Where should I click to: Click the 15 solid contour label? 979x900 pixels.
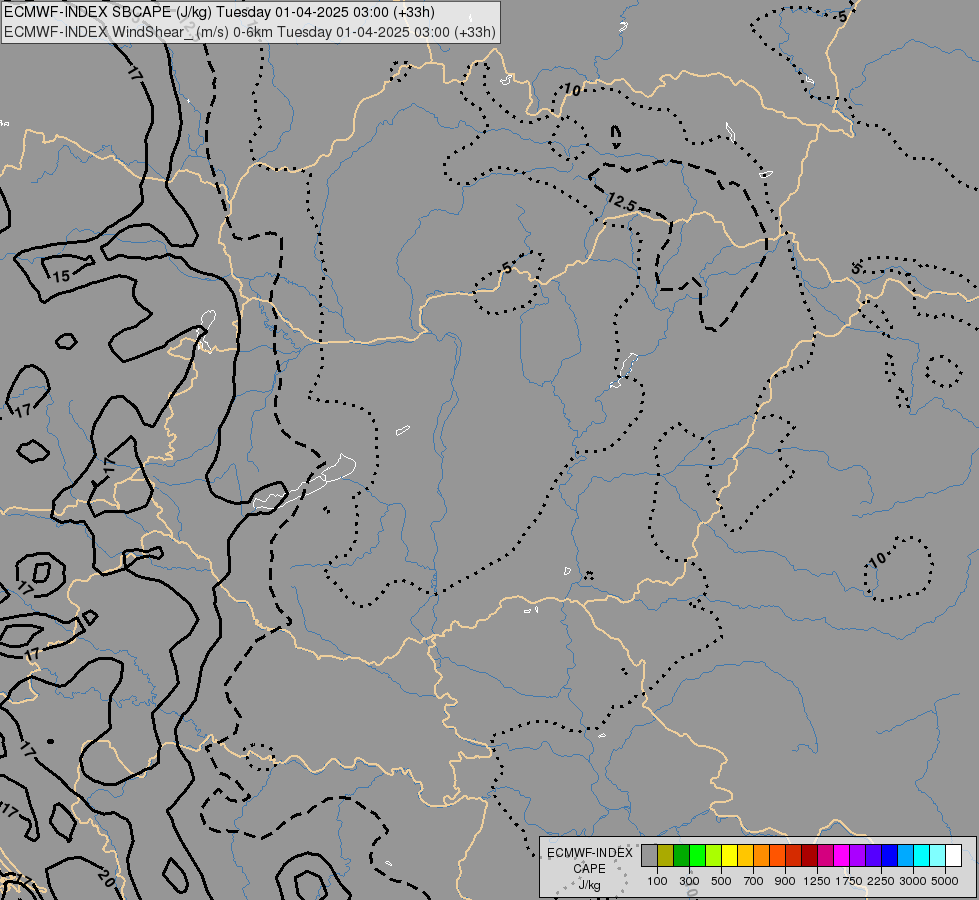(61, 275)
